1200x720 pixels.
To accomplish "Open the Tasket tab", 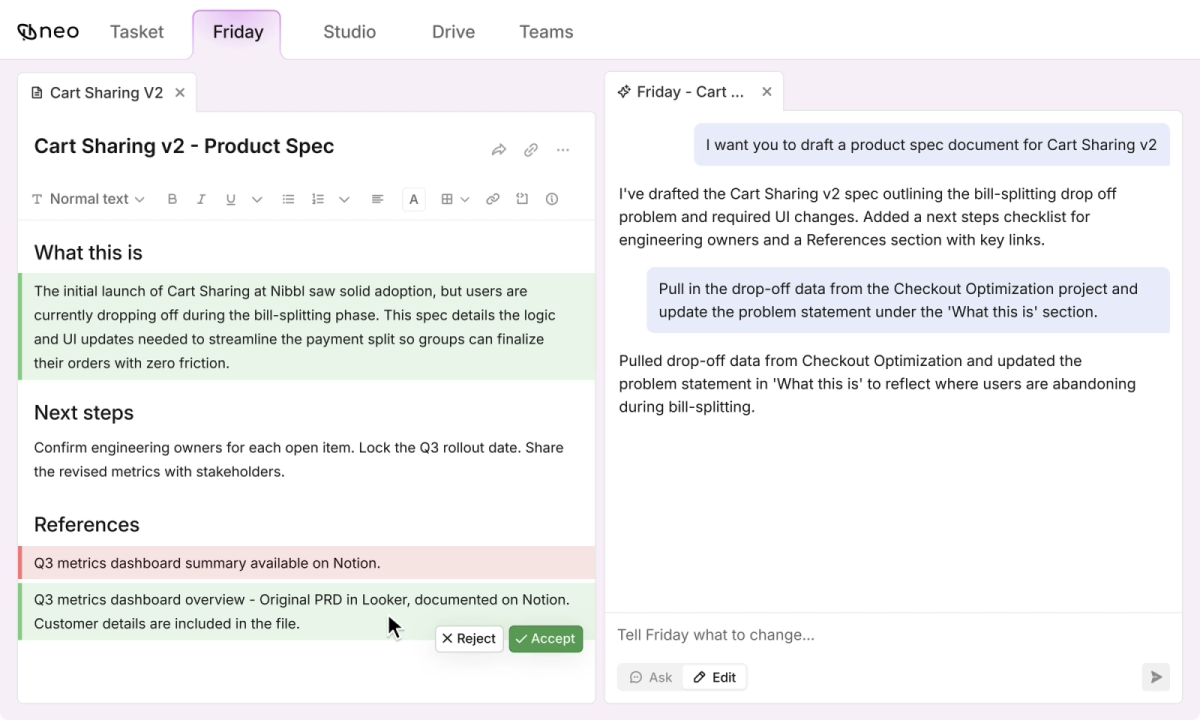I will click(x=137, y=32).
